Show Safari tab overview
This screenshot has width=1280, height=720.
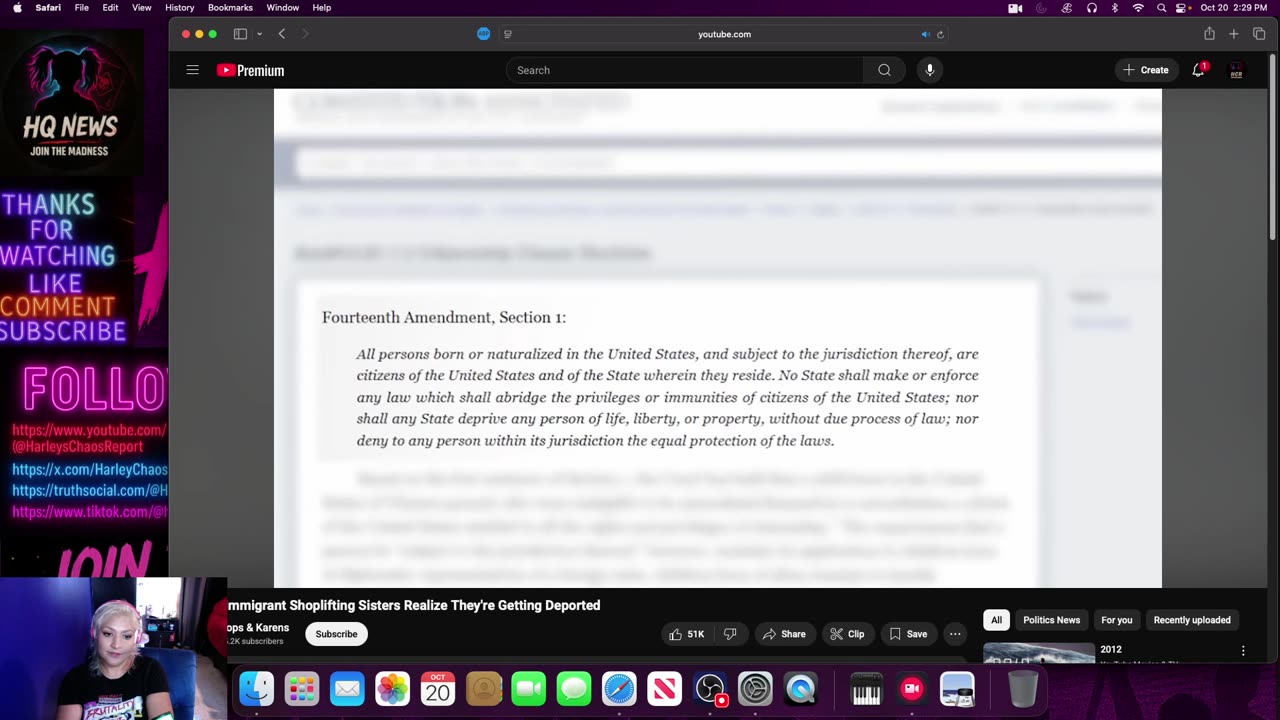1259,34
